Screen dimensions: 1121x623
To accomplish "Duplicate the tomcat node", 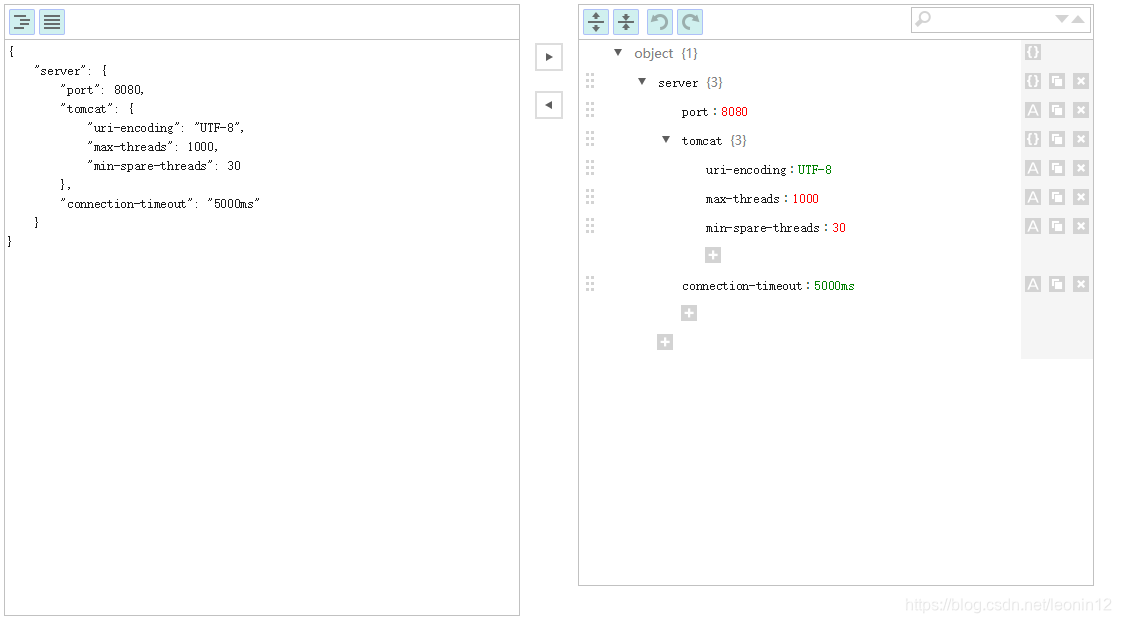I will pos(1057,139).
